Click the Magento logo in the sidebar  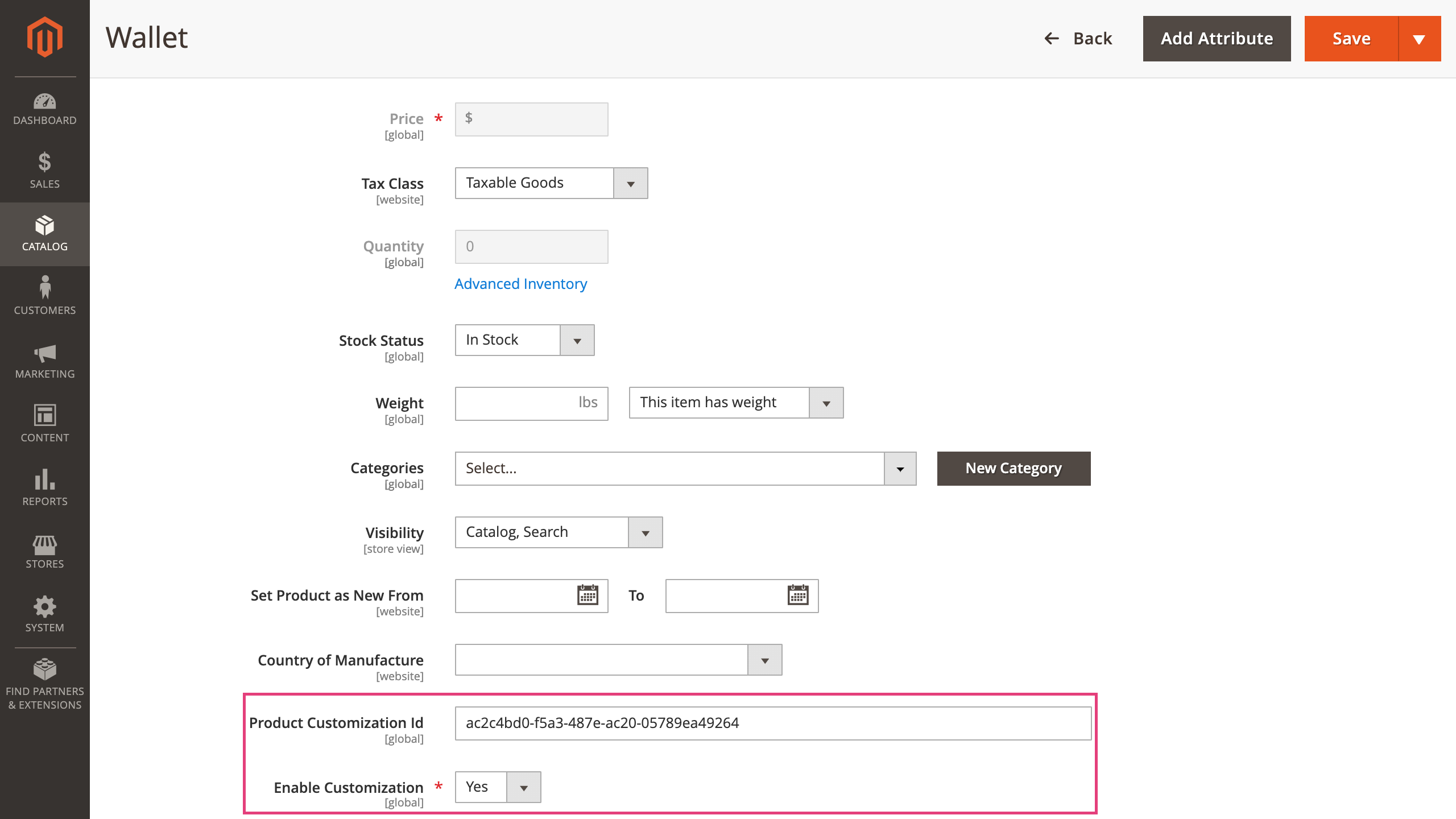point(44,36)
